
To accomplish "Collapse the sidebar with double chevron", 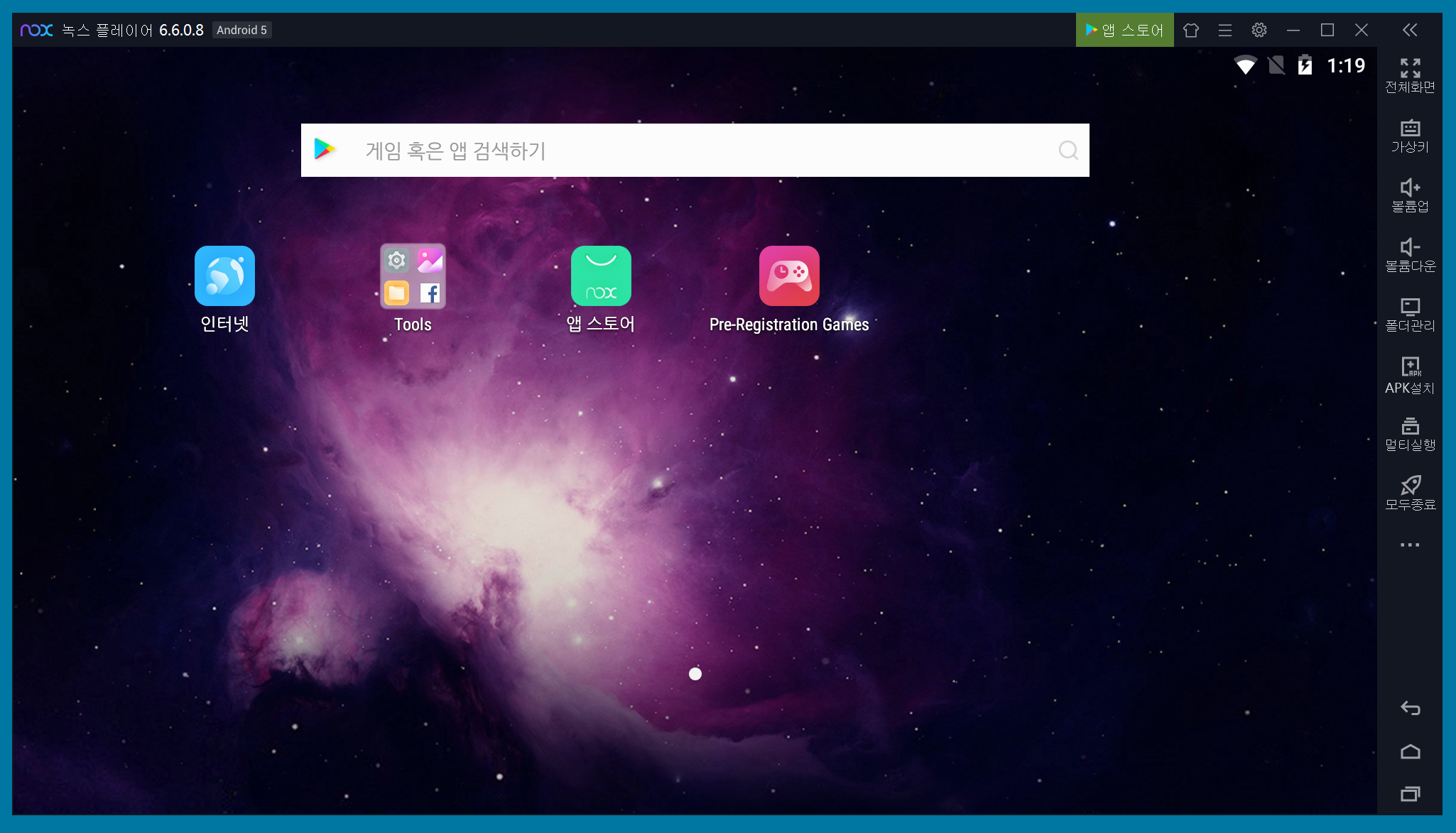I will pyautogui.click(x=1410, y=30).
